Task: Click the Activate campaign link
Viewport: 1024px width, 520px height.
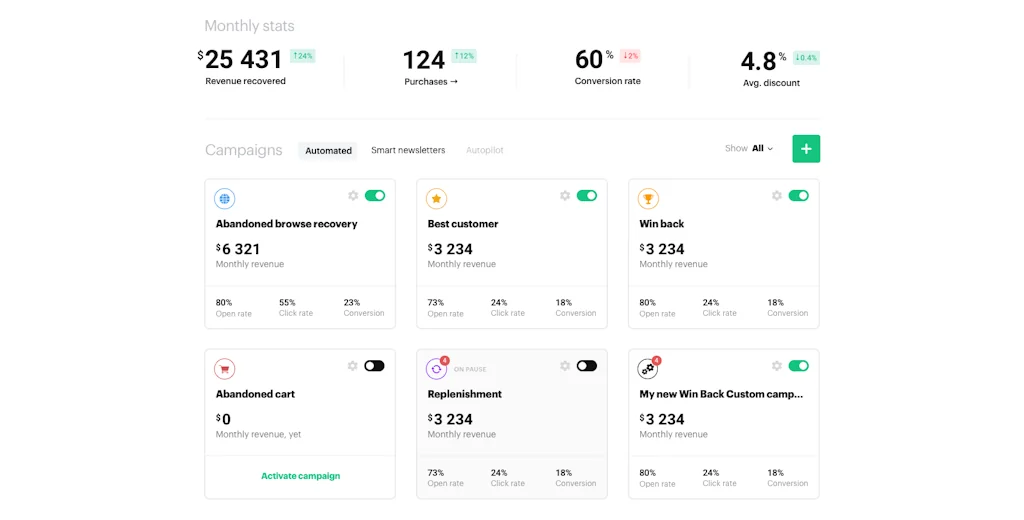Action: (300, 476)
